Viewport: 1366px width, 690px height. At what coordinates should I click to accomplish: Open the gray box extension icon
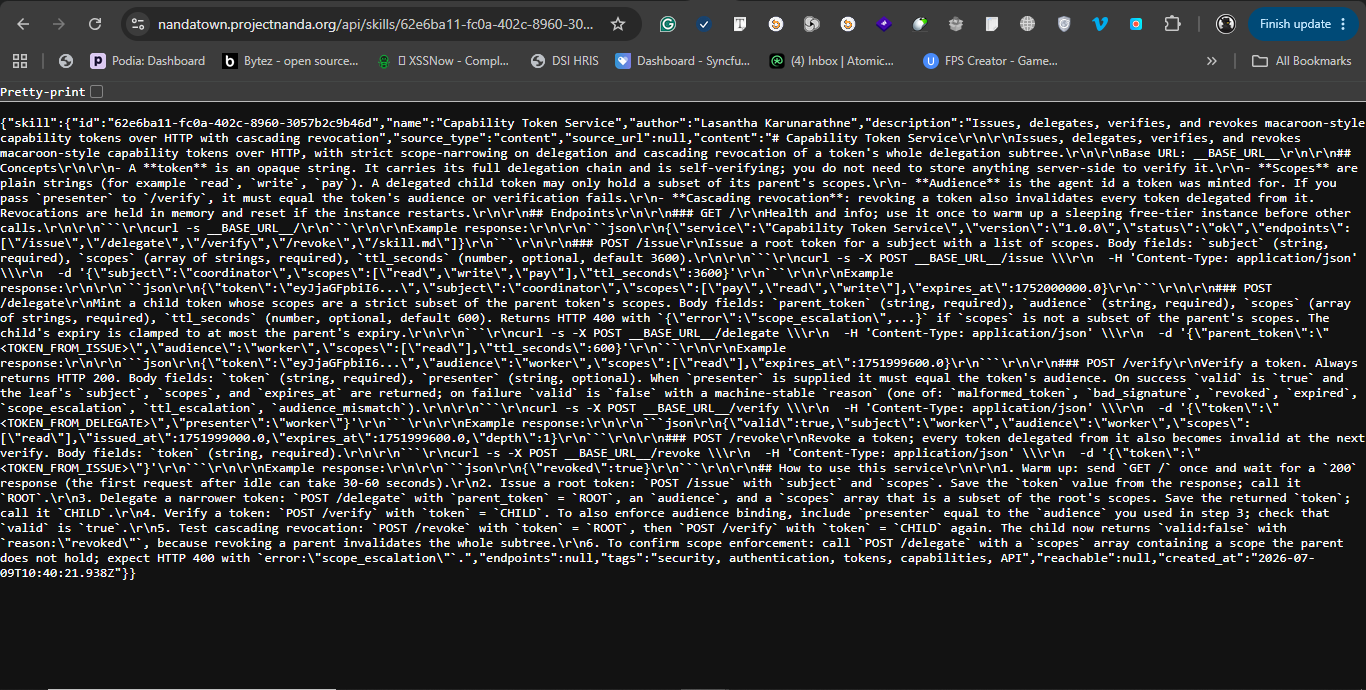tap(956, 24)
